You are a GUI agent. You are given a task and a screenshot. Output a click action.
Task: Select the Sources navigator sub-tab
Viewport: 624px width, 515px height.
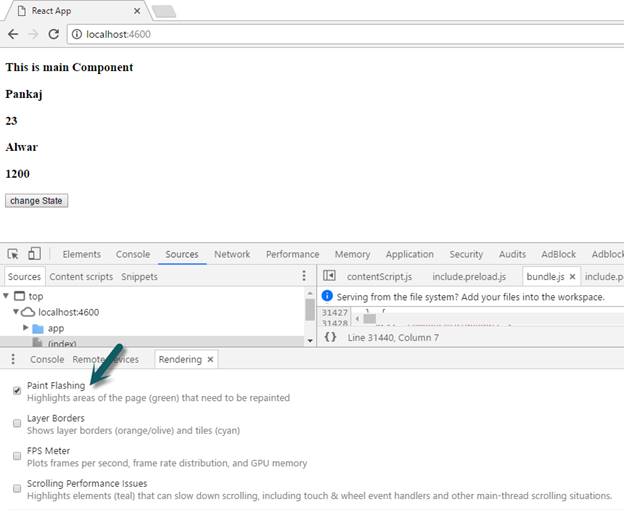[24, 277]
